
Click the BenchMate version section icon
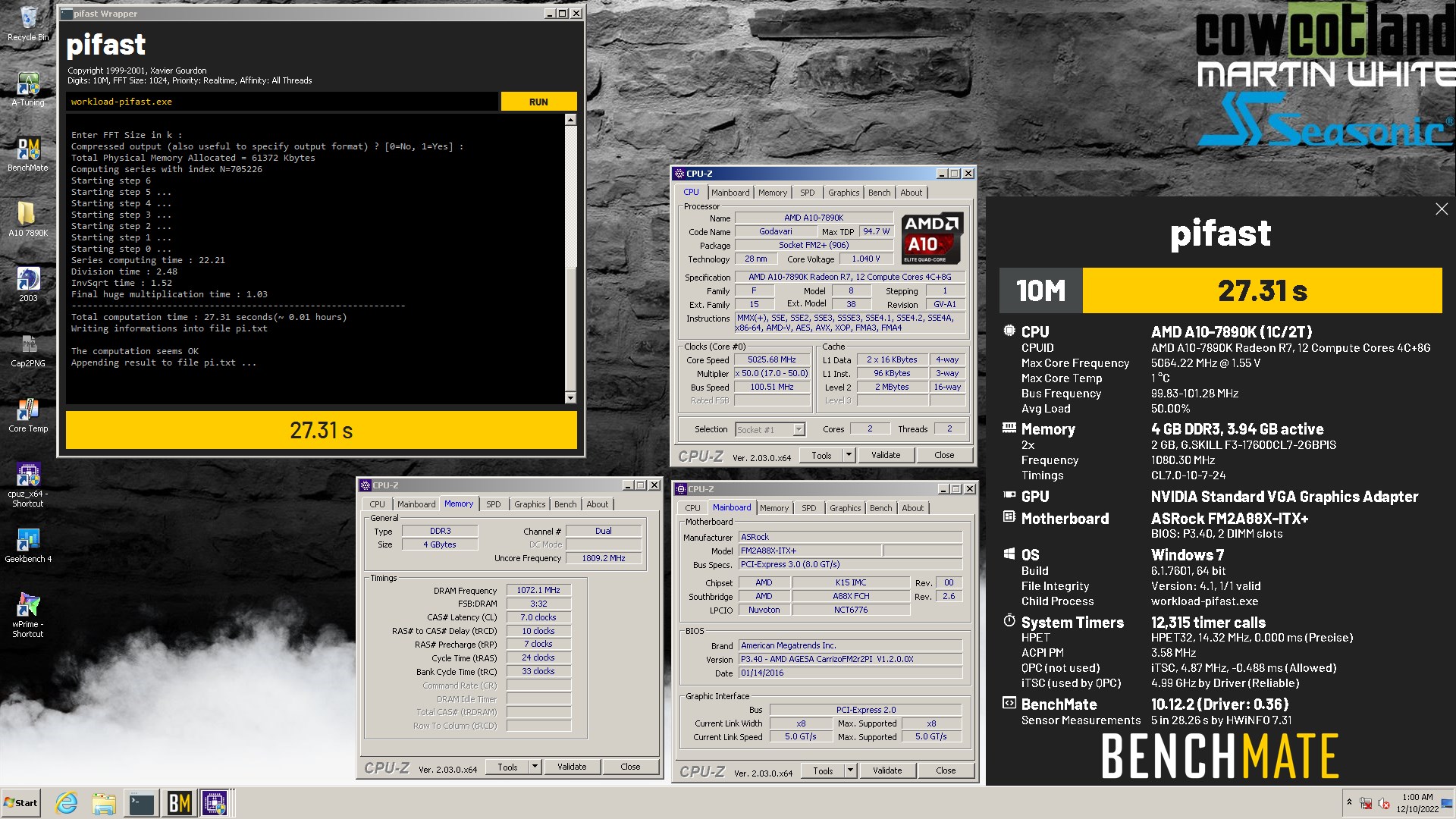coord(1009,703)
